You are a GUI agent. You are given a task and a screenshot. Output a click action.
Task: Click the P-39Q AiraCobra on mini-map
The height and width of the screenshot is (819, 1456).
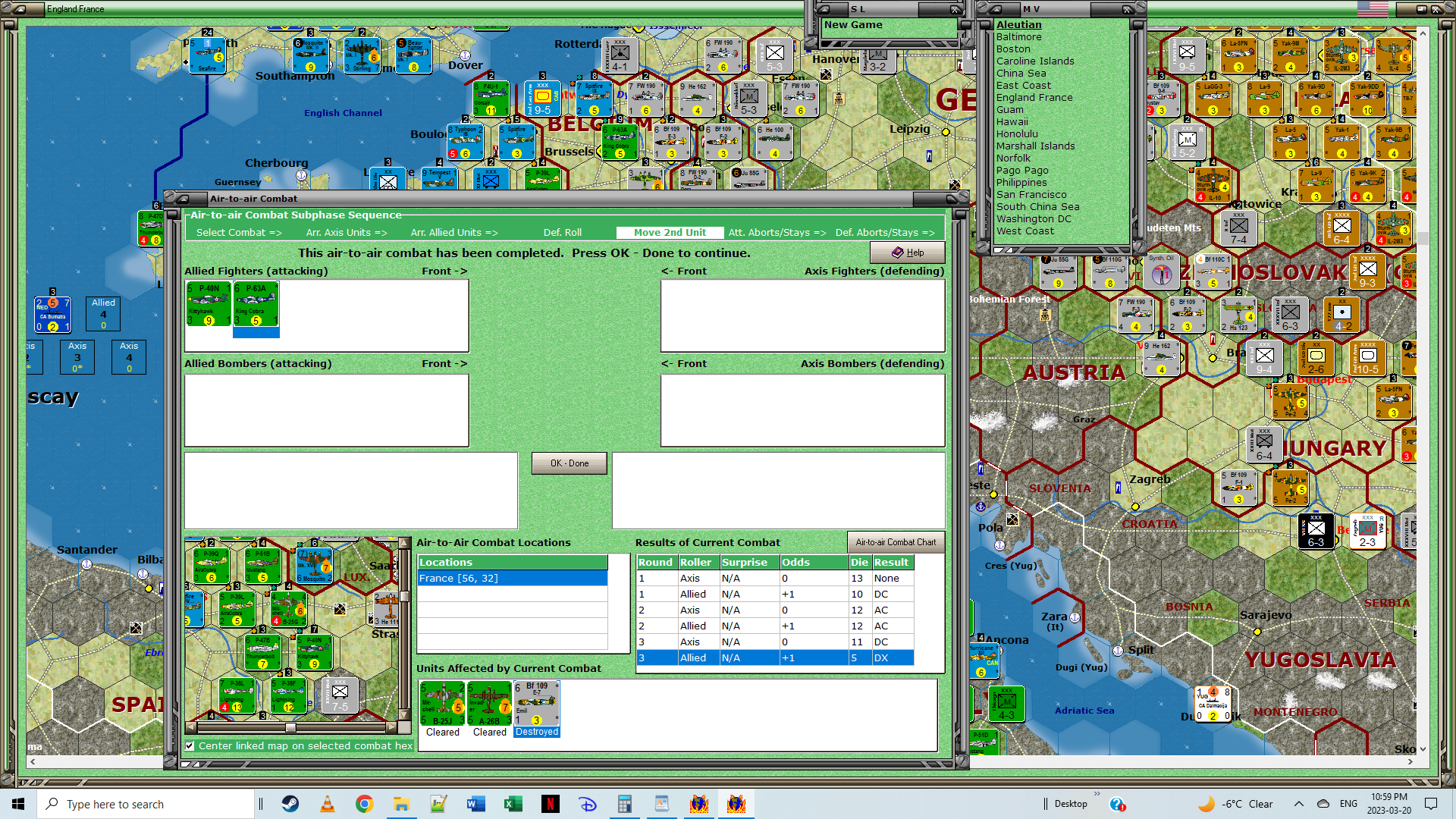pos(211,566)
